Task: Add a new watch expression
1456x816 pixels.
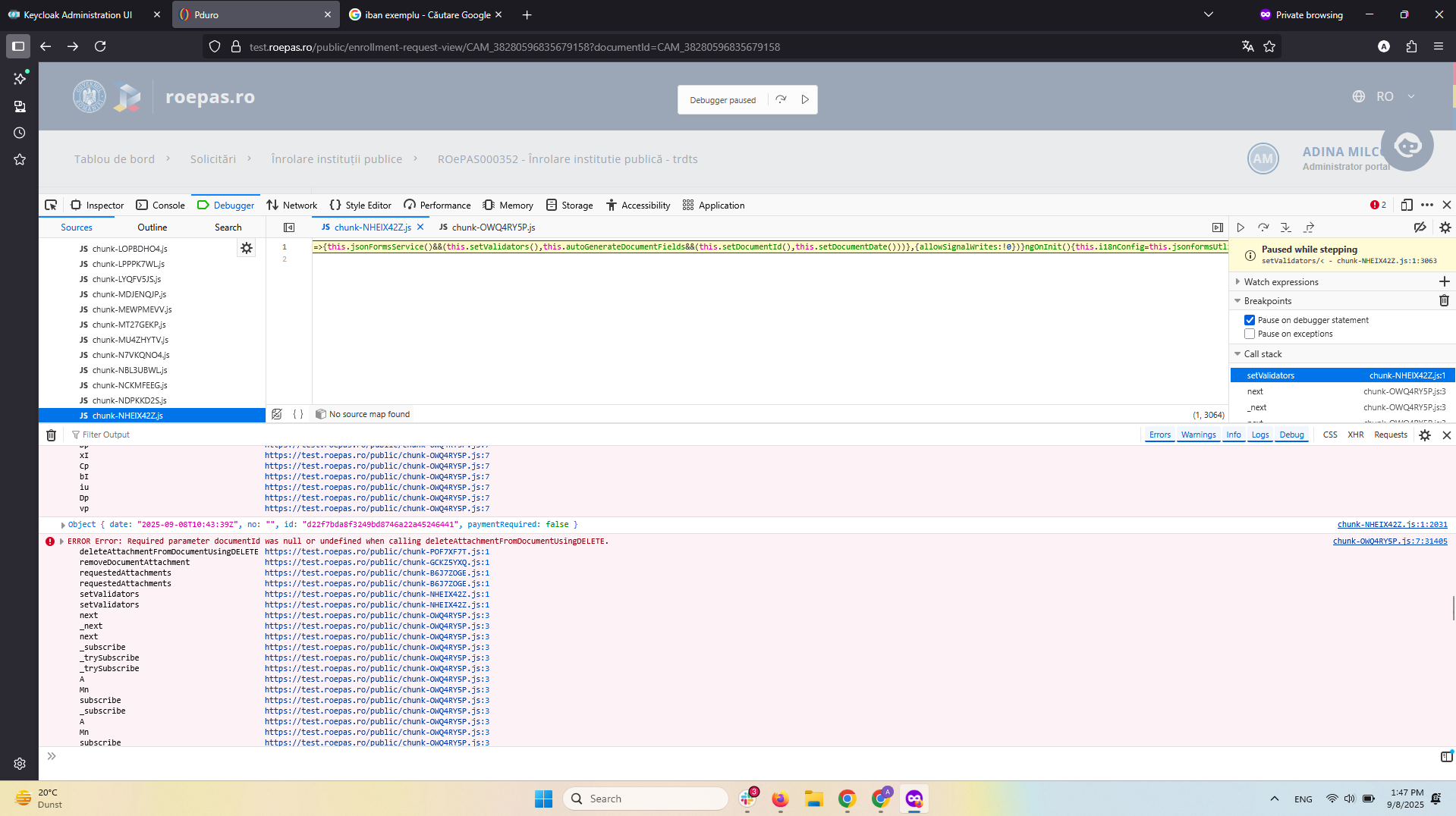Action: [x=1445, y=281]
